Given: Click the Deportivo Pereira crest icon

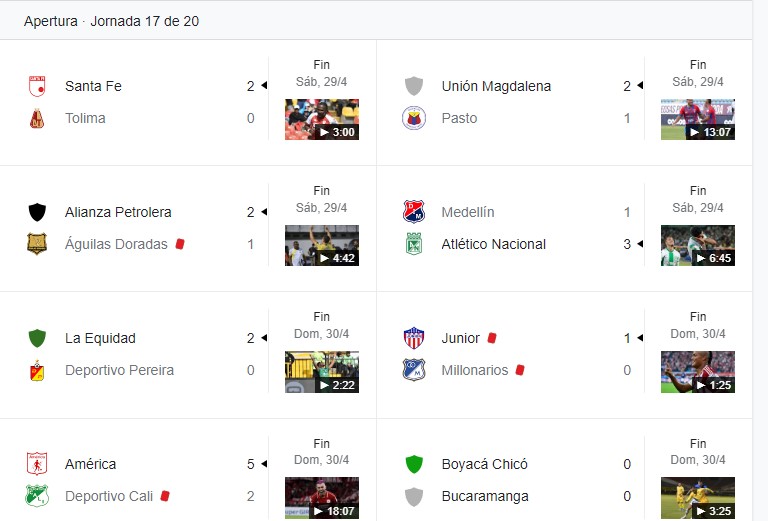Looking at the screenshot, I should [x=37, y=370].
